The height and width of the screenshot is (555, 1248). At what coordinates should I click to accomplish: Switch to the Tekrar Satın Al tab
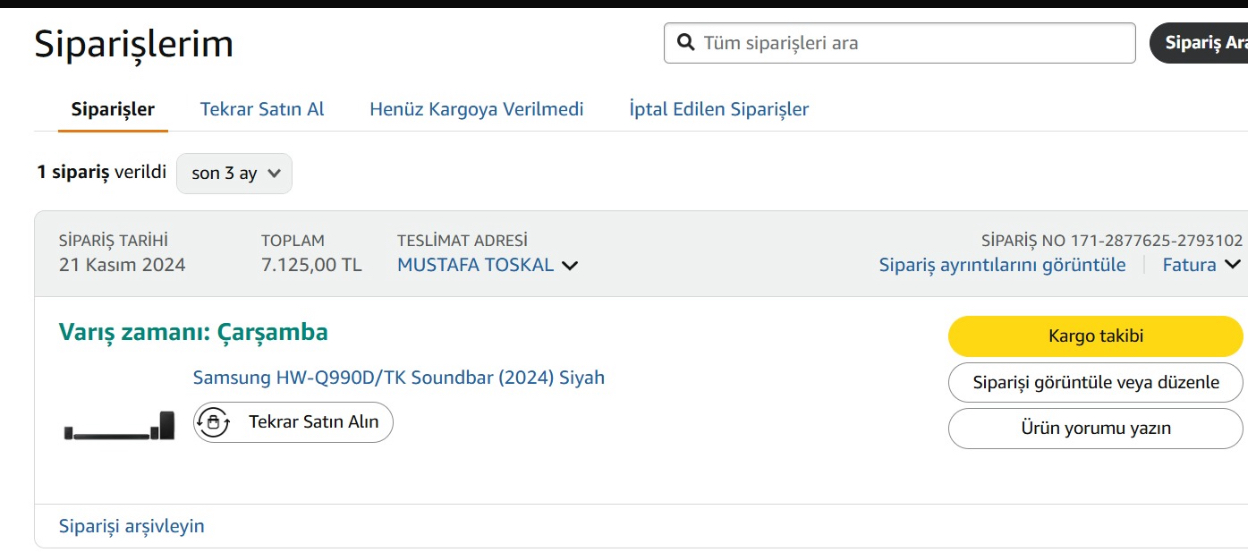pos(262,109)
